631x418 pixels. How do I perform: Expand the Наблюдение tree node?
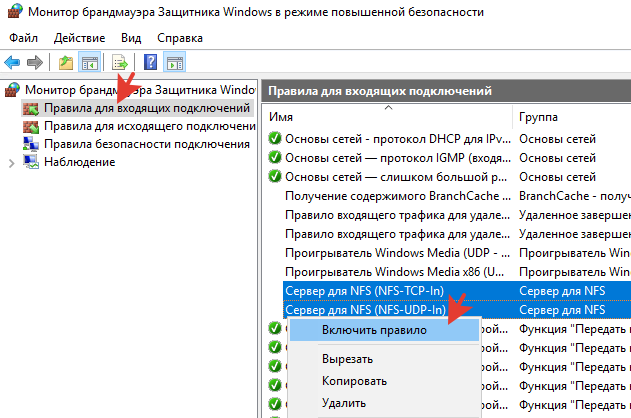click(x=11, y=162)
